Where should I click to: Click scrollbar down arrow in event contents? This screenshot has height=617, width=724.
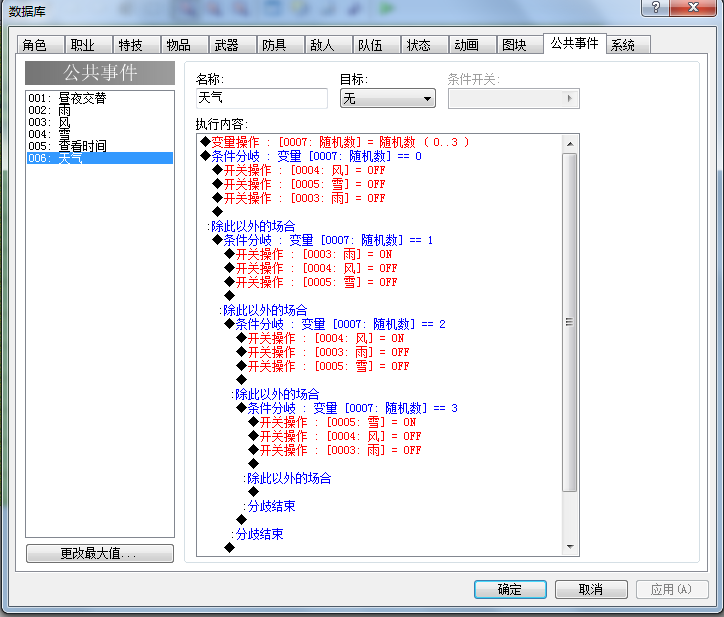click(x=570, y=547)
